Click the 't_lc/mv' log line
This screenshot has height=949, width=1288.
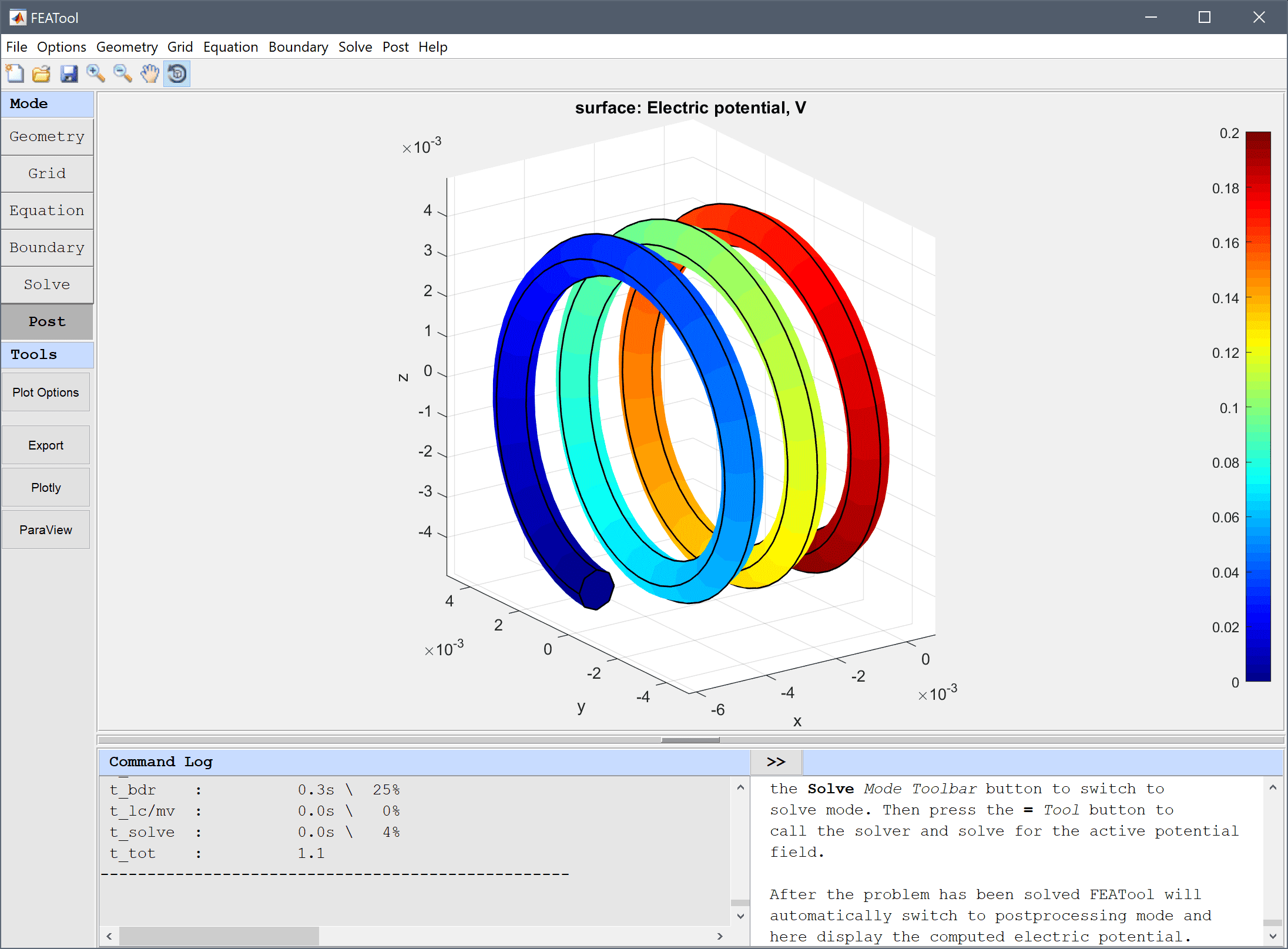coord(254,811)
